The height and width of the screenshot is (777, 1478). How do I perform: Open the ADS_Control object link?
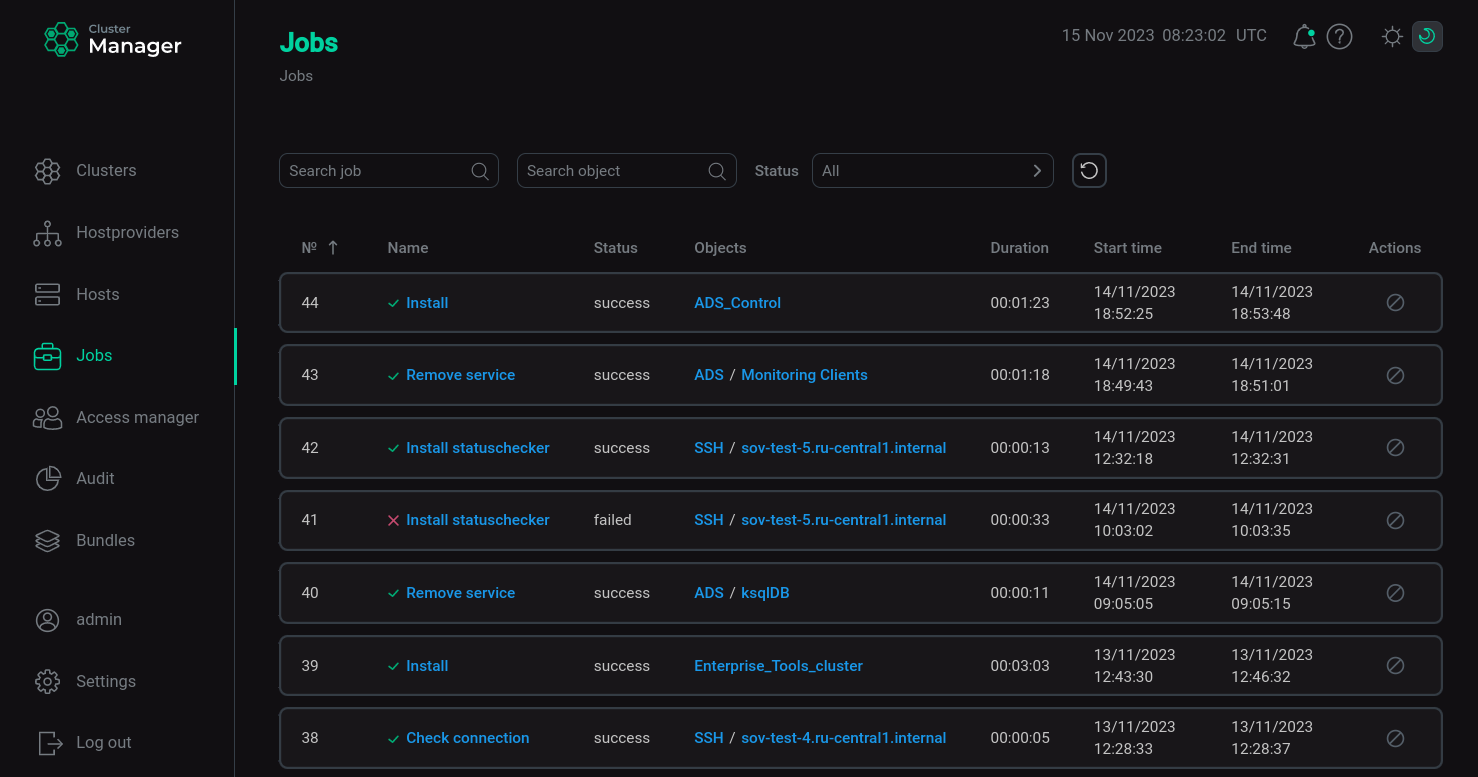tap(737, 303)
